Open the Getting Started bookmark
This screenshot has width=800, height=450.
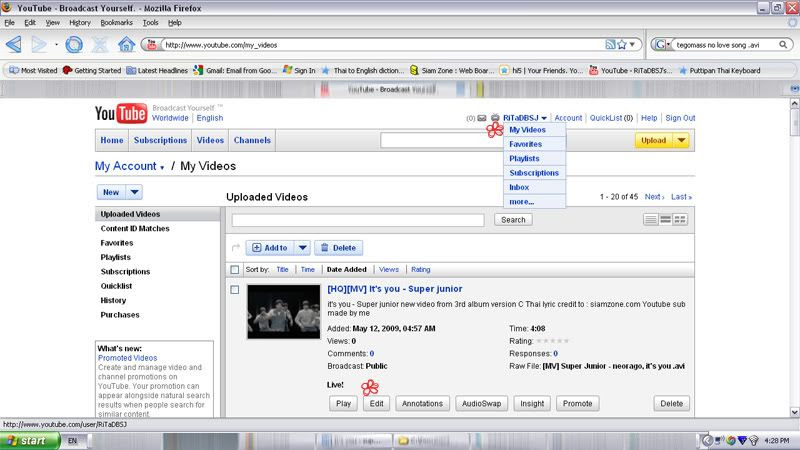(x=92, y=70)
